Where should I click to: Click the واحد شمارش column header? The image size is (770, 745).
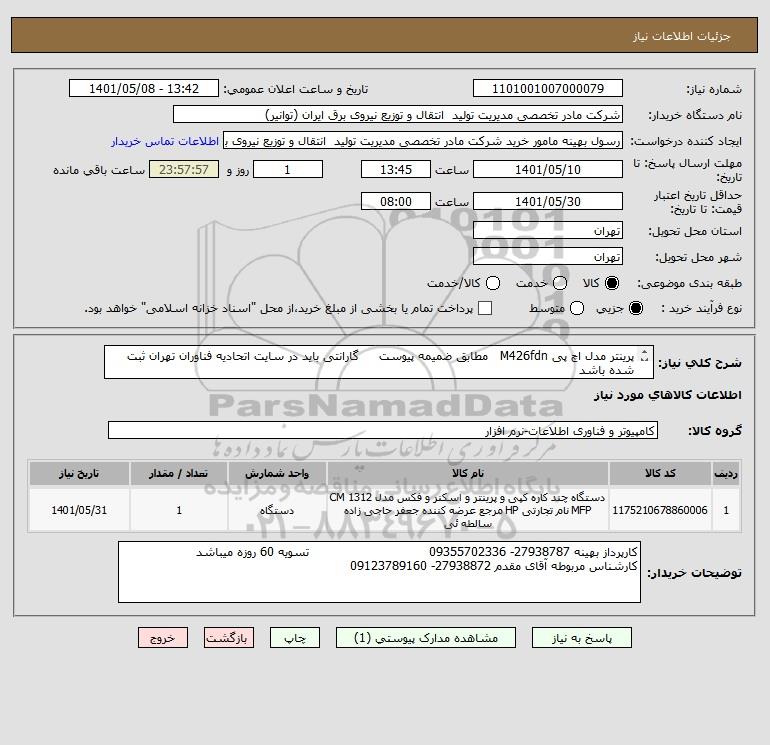pos(277,473)
